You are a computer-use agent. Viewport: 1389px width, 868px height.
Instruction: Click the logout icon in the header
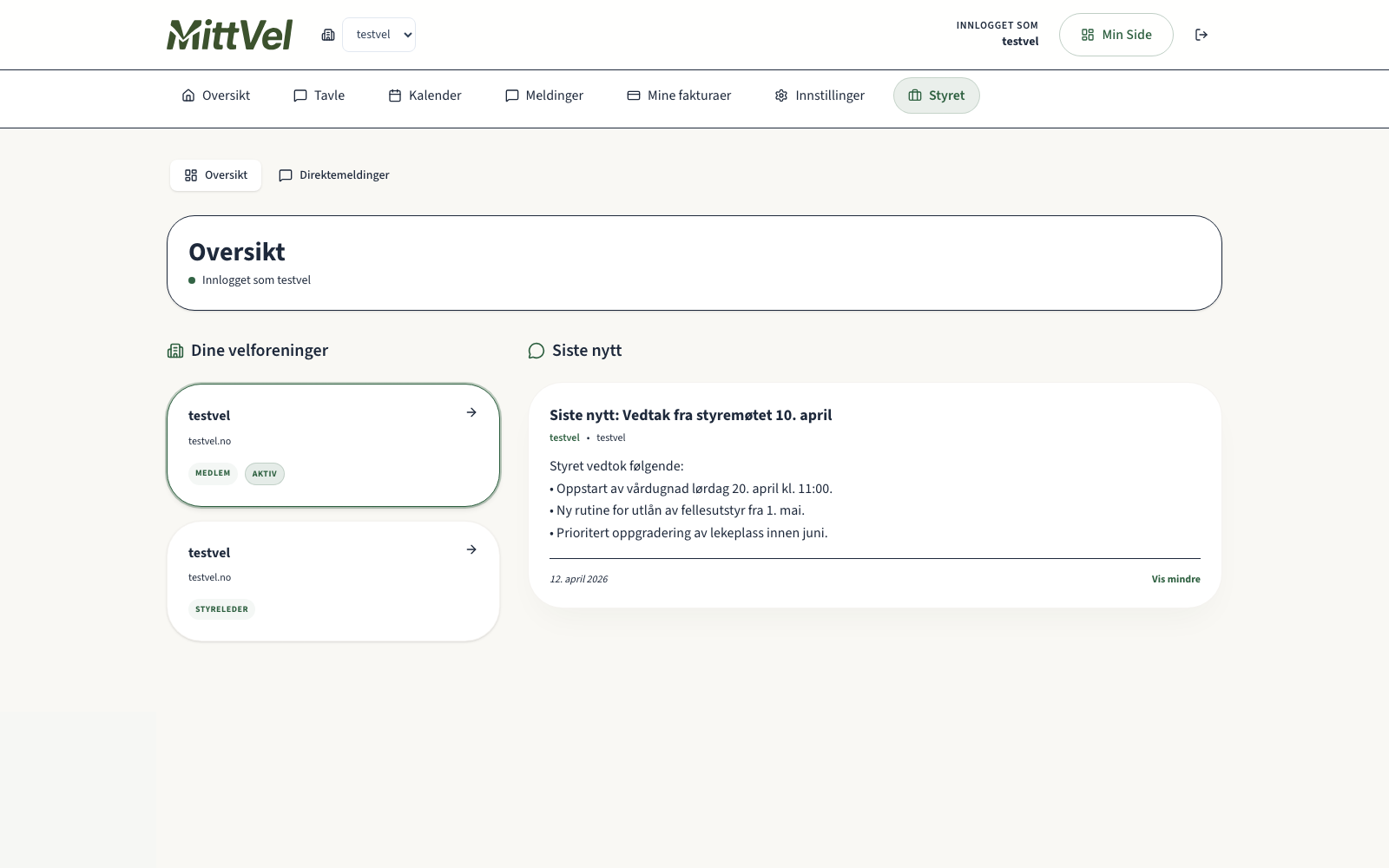pos(1201,35)
